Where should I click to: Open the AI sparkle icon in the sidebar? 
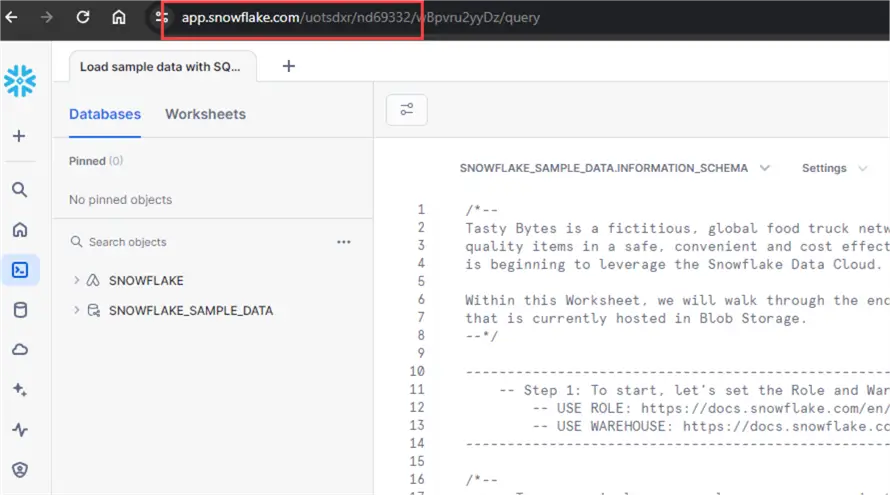coord(20,389)
